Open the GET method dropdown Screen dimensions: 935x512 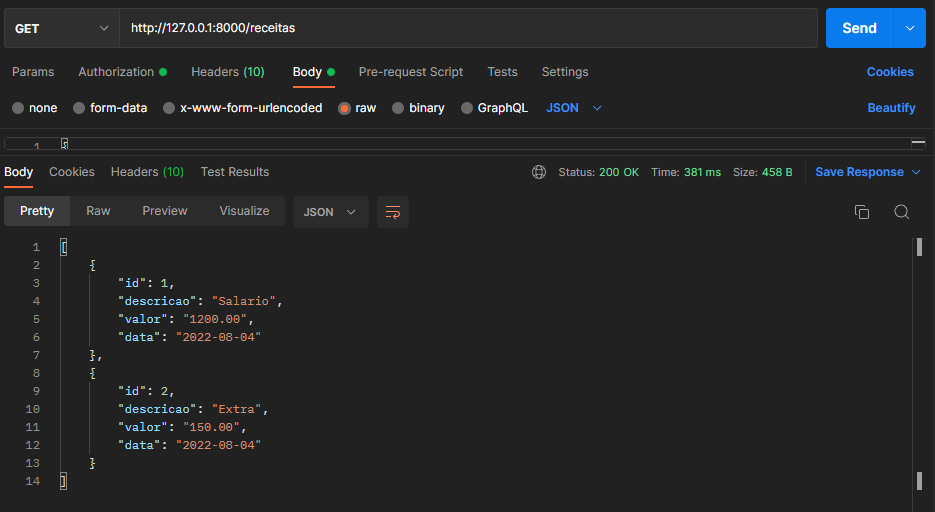point(61,28)
